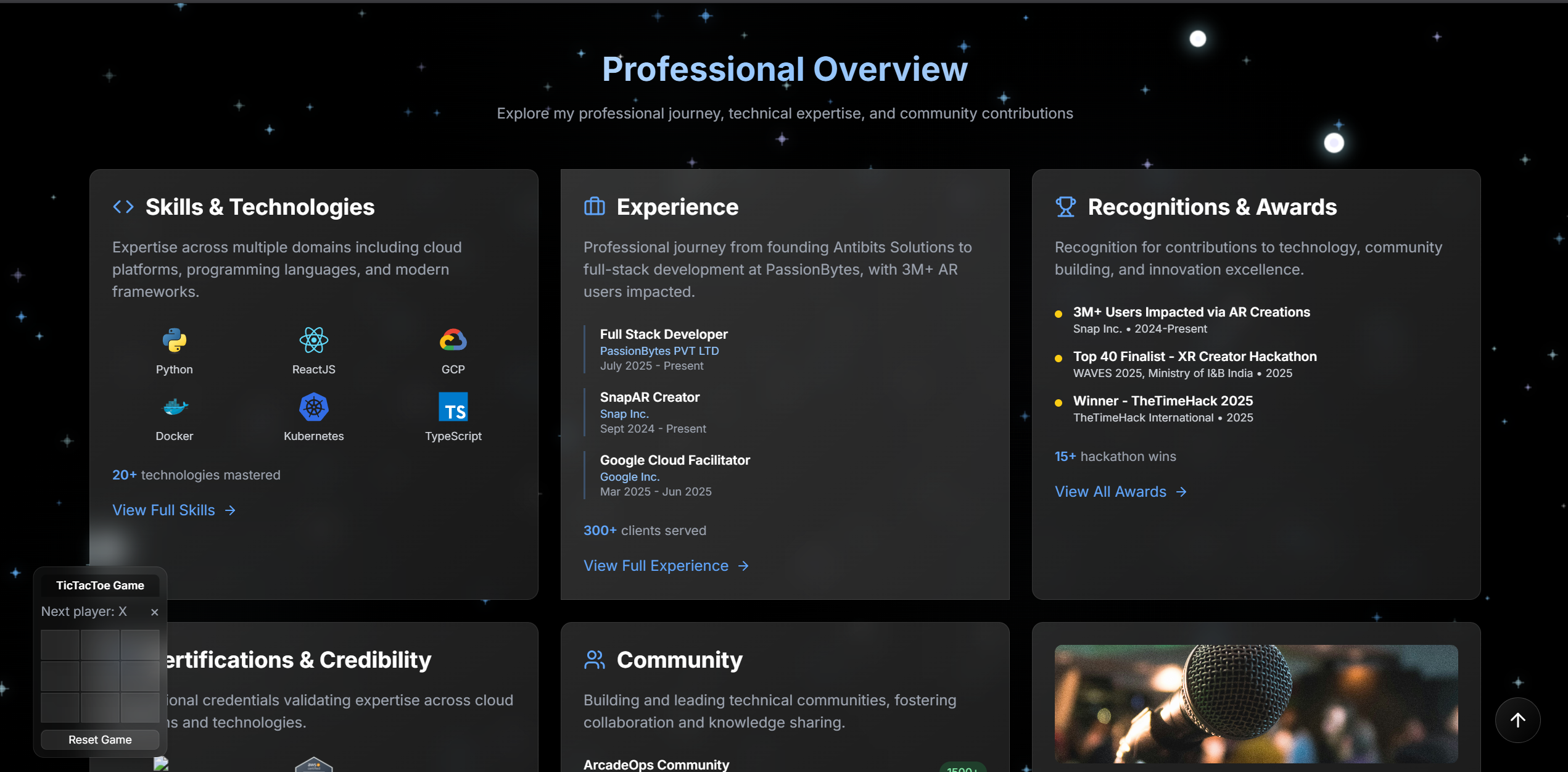Mark the center TicTacToe square
Image resolution: width=1568 pixels, height=772 pixels.
point(100,676)
